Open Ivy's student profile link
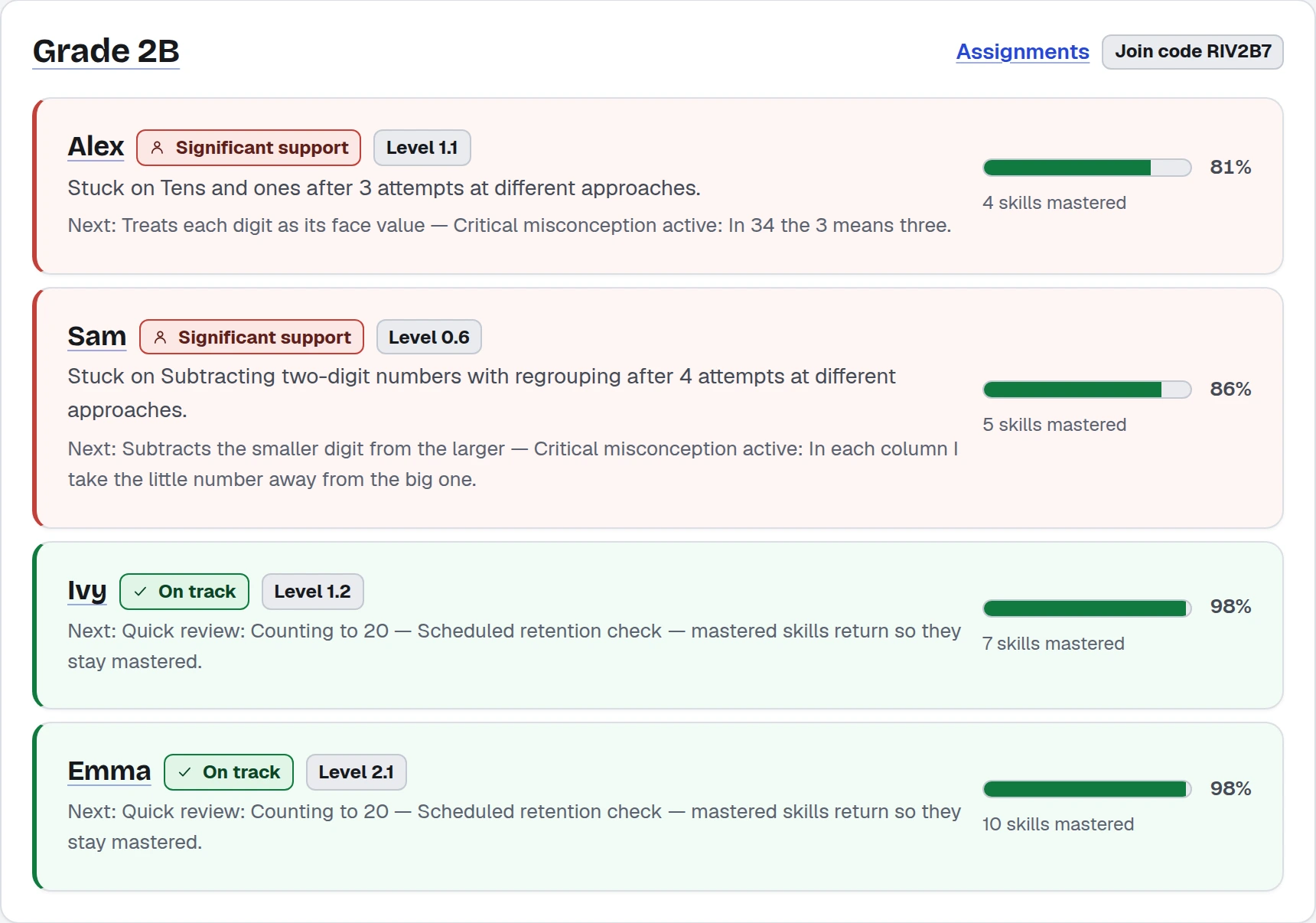This screenshot has width=1316, height=923. pos(87,591)
